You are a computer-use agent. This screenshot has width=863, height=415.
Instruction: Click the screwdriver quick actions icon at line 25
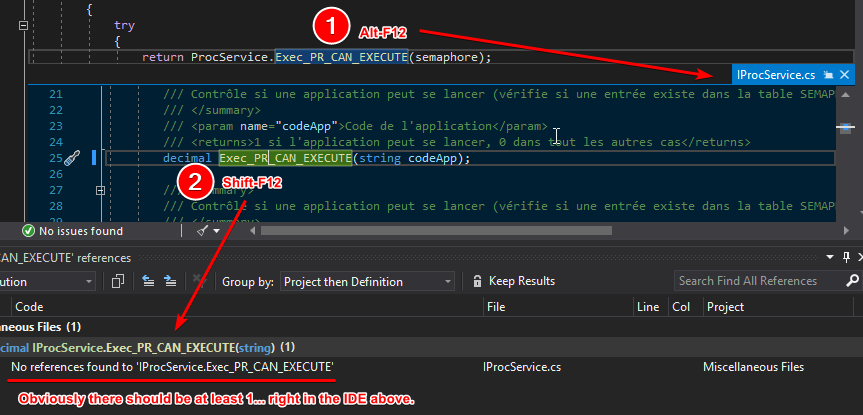[72, 159]
